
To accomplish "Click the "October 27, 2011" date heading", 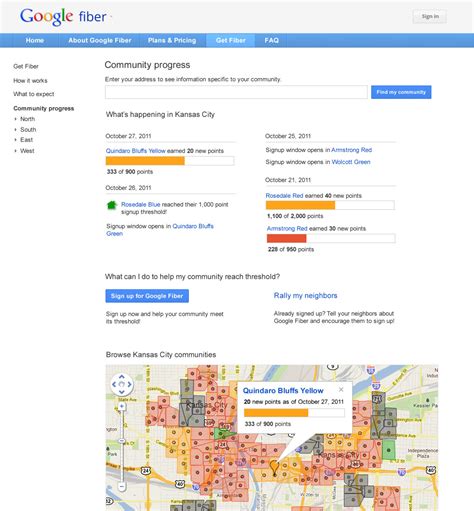I will pos(128,136).
